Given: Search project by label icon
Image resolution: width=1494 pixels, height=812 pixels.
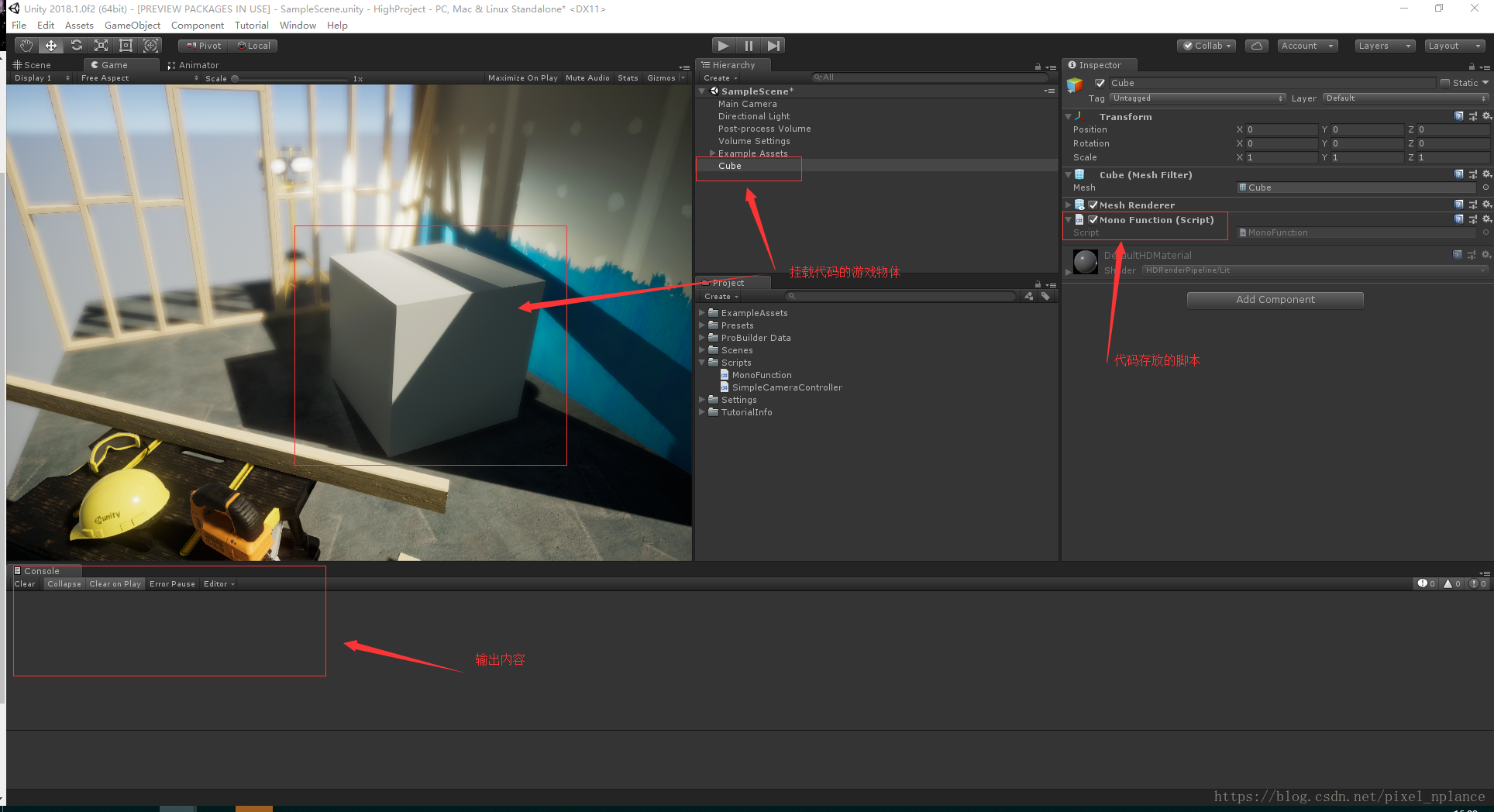Looking at the screenshot, I should coord(1045,296).
